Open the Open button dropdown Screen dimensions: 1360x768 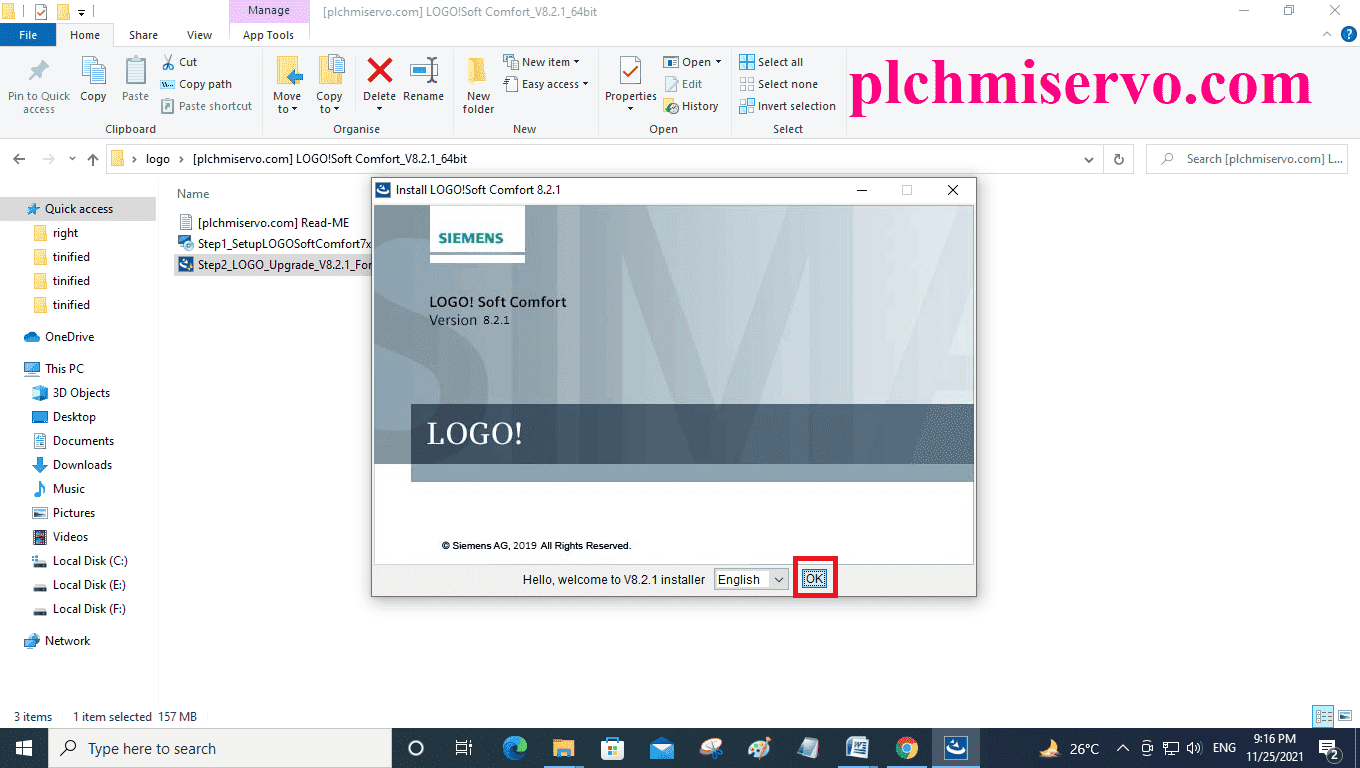pos(692,62)
